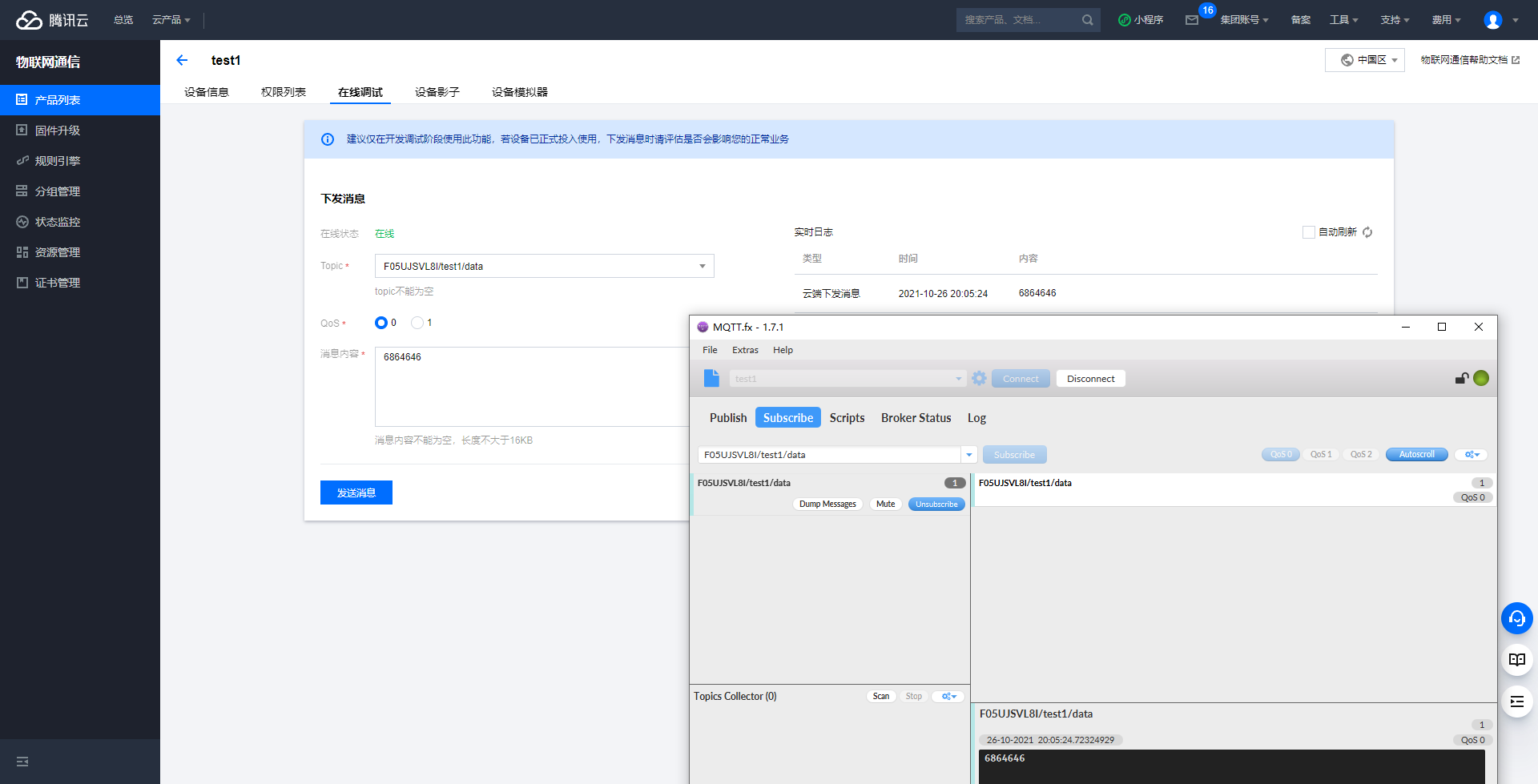This screenshot has width=1538, height=784.
Task: Click the search magnifier icon
Action: [1087, 20]
